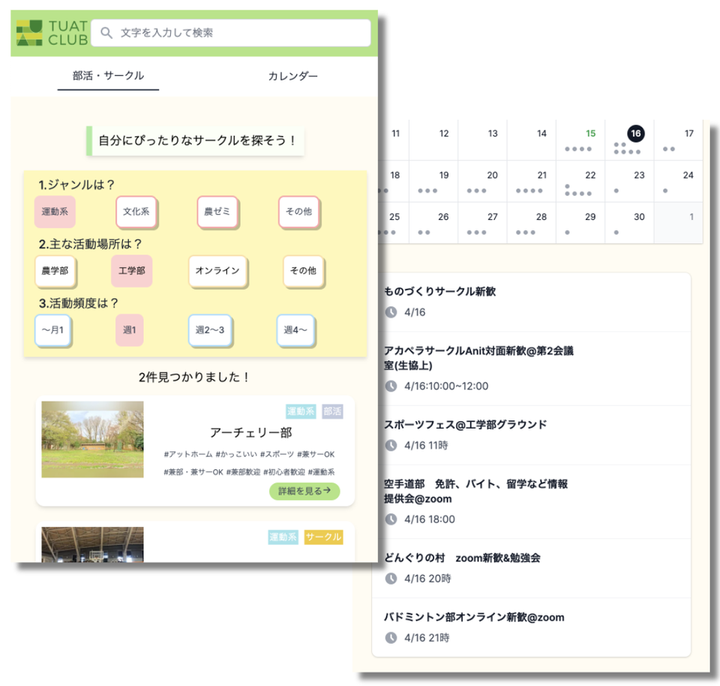Toggle the その他 genre filter

point(298,211)
